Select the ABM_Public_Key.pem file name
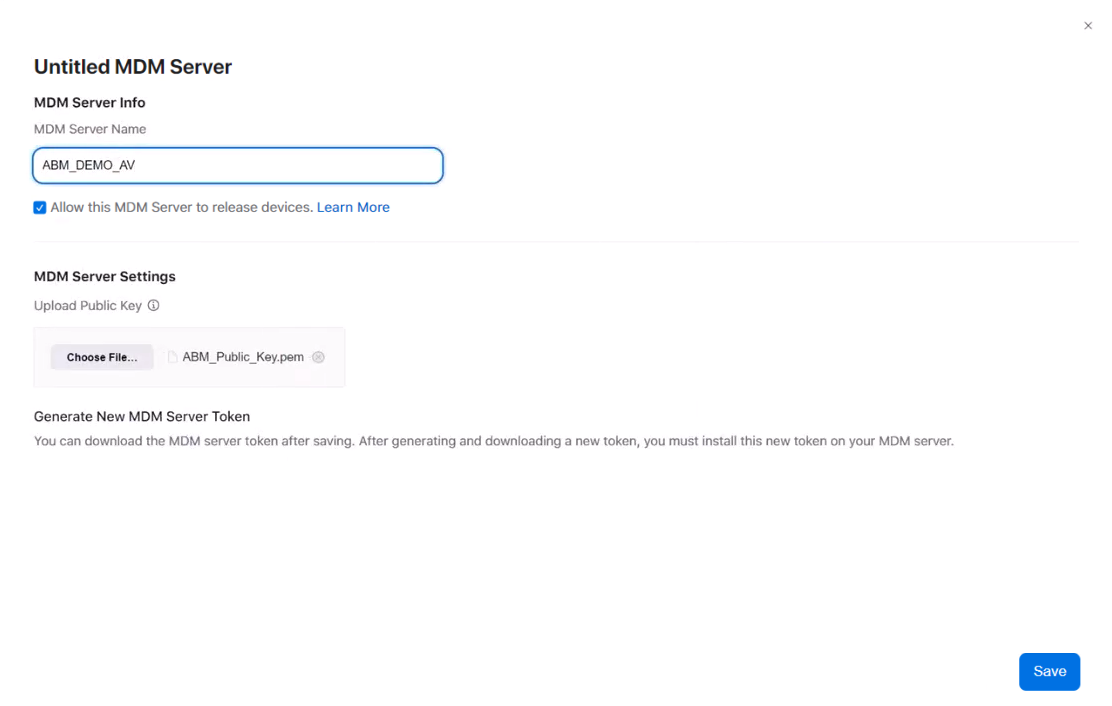The width and height of the screenshot is (1112, 706). [x=243, y=357]
